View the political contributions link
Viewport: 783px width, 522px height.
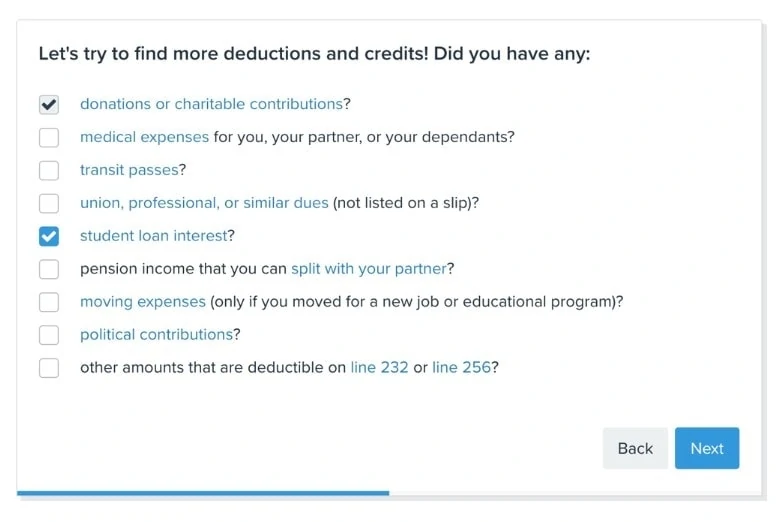(x=156, y=335)
